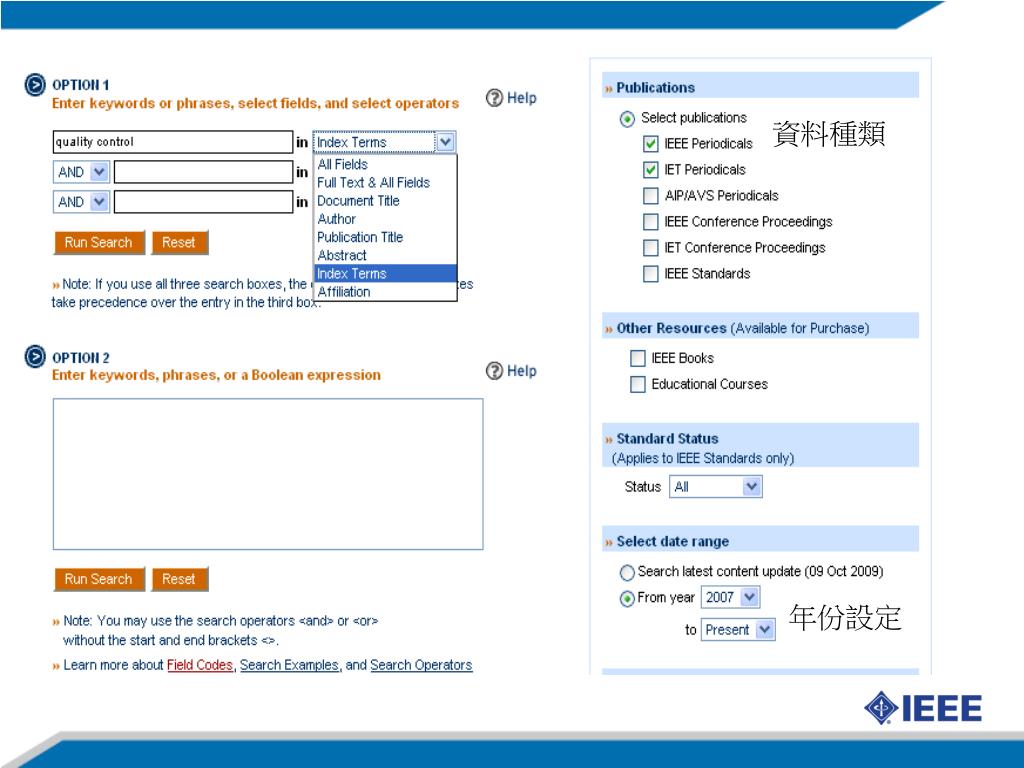Open the Field Codes link
The image size is (1024, 768).
click(200, 665)
